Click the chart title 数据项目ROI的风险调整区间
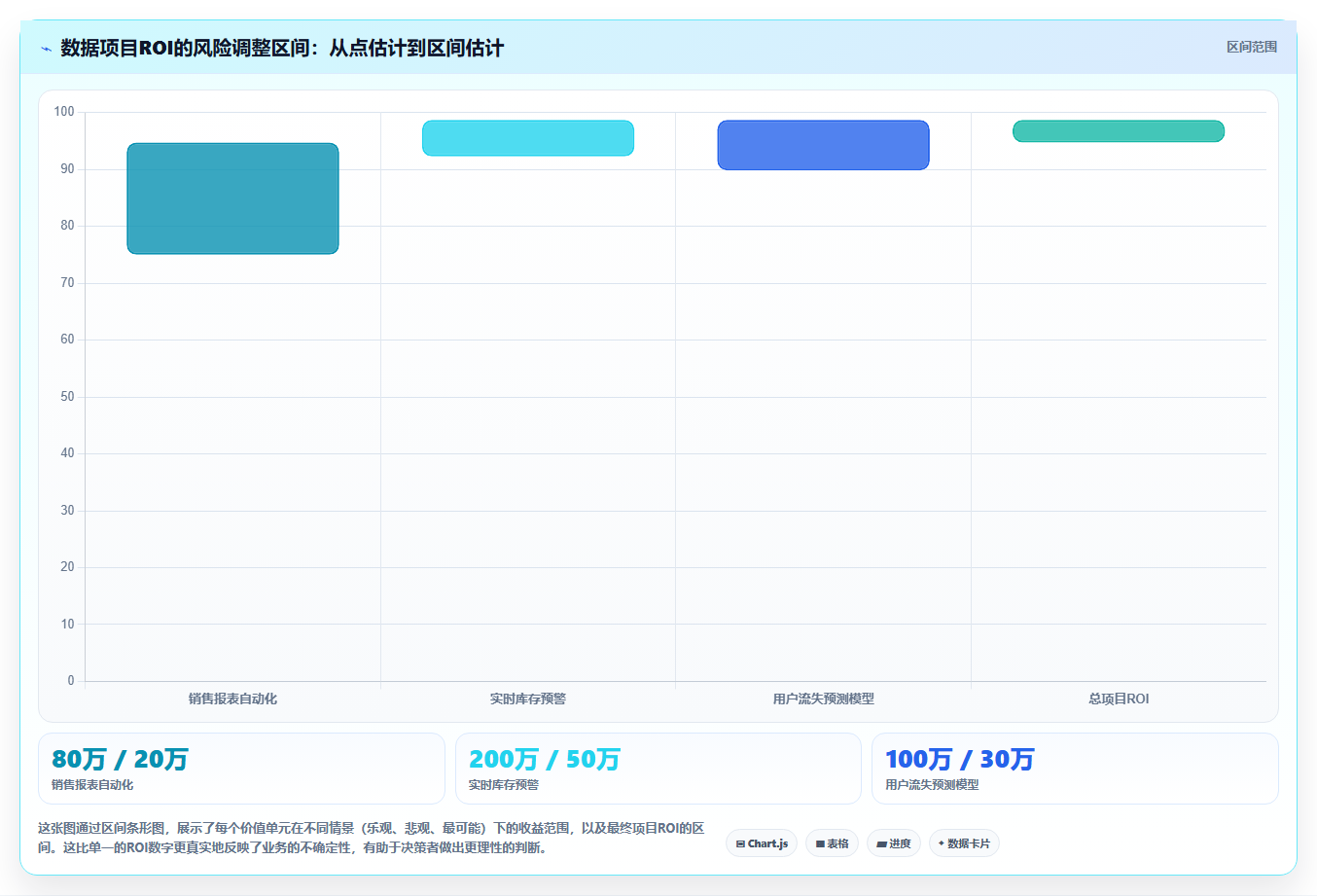 pyautogui.click(x=282, y=48)
